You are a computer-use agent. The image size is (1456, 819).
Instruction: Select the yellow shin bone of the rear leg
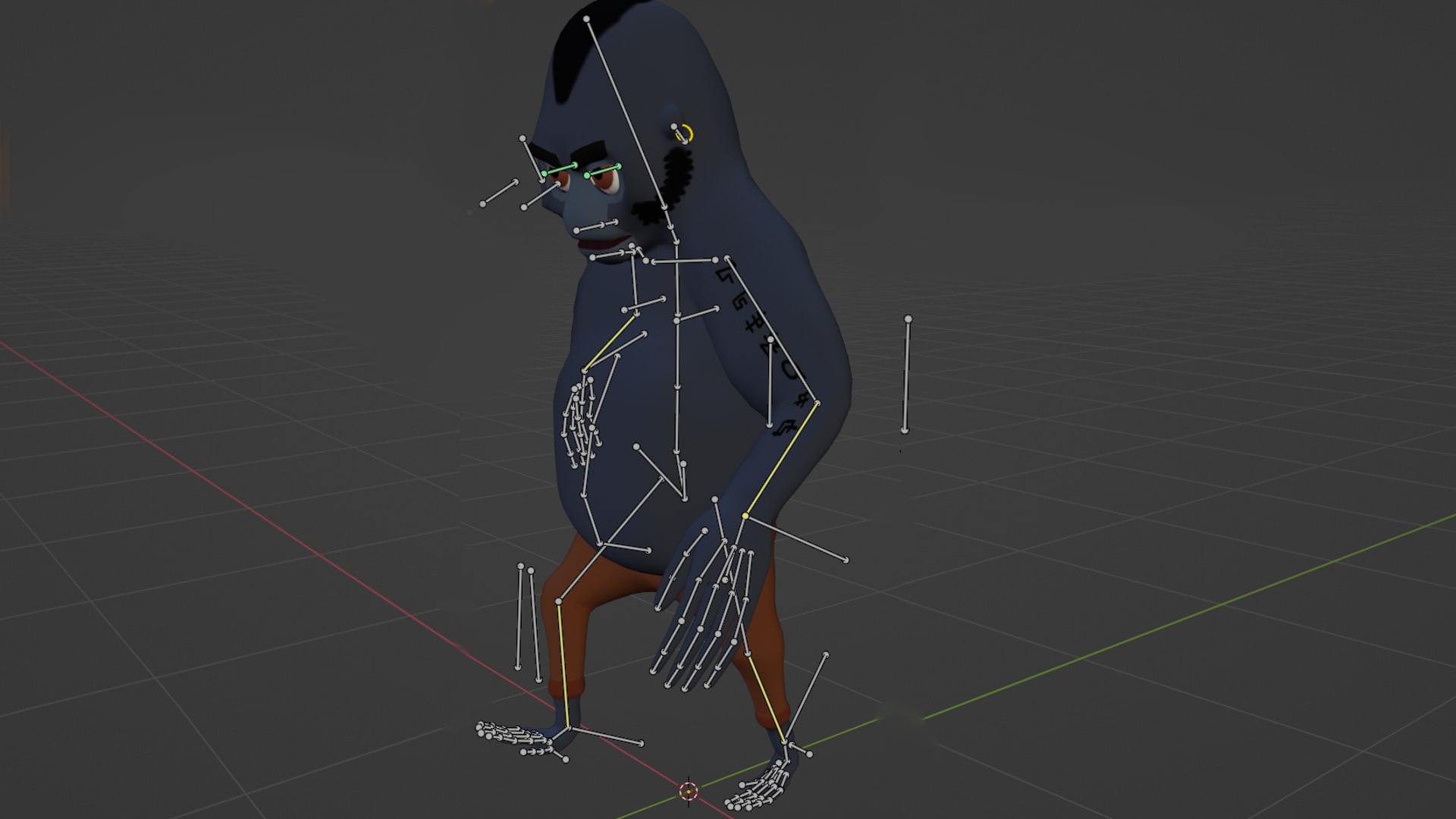(767, 698)
